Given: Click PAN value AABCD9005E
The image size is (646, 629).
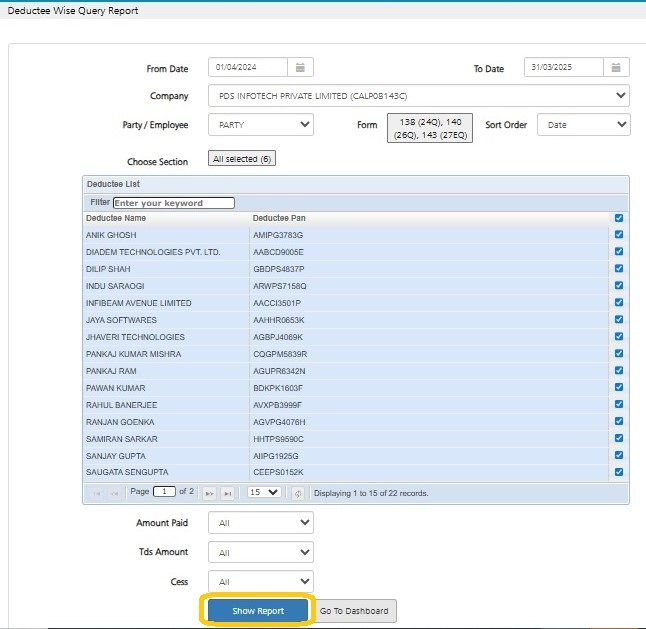Looking at the screenshot, I should [x=279, y=252].
